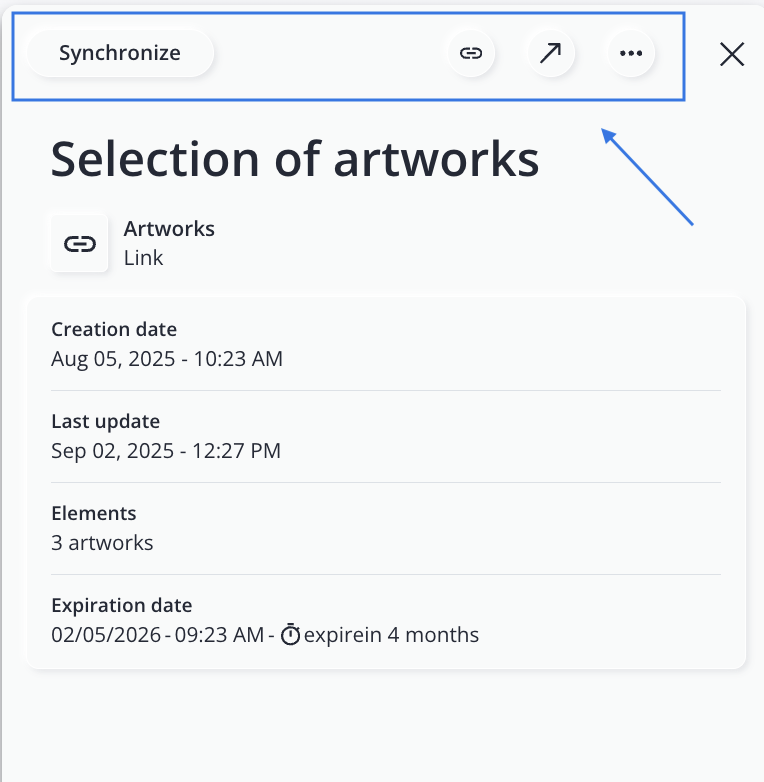The image size is (764, 782).
Task: Click the Expiration date heading
Action: pyautogui.click(x=121, y=605)
